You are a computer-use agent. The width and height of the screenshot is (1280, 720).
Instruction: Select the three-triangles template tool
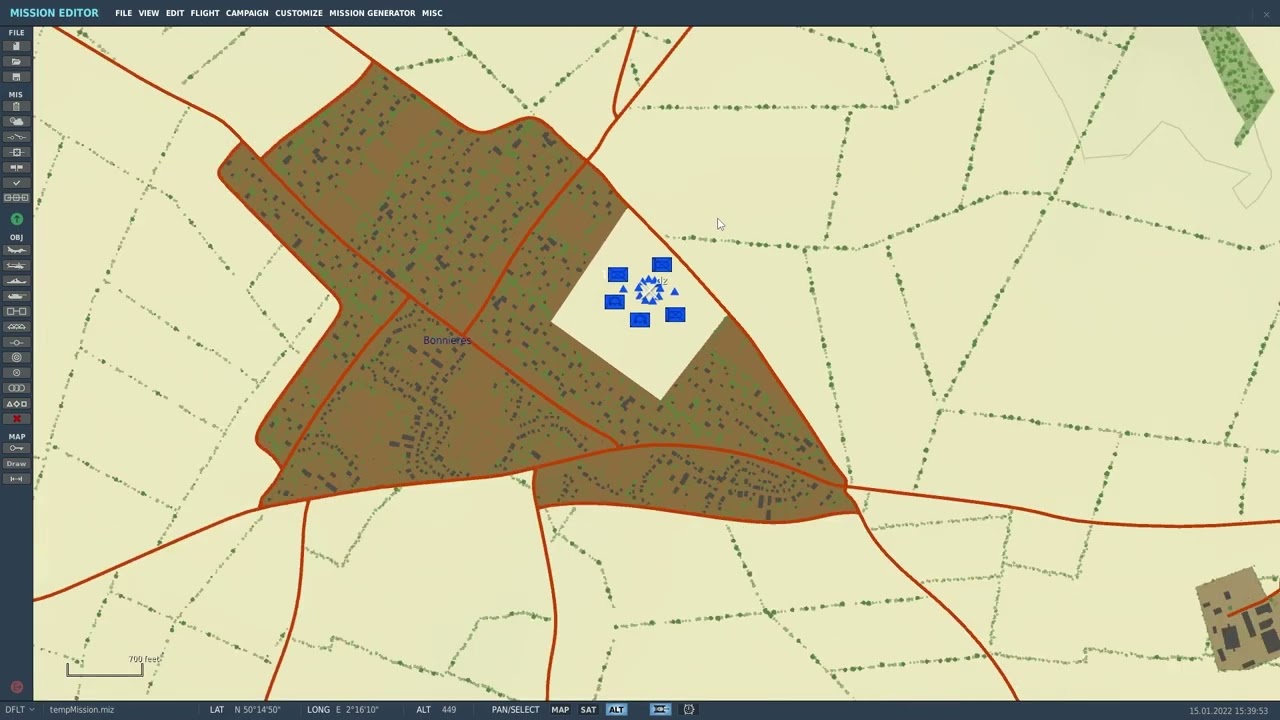pos(16,327)
